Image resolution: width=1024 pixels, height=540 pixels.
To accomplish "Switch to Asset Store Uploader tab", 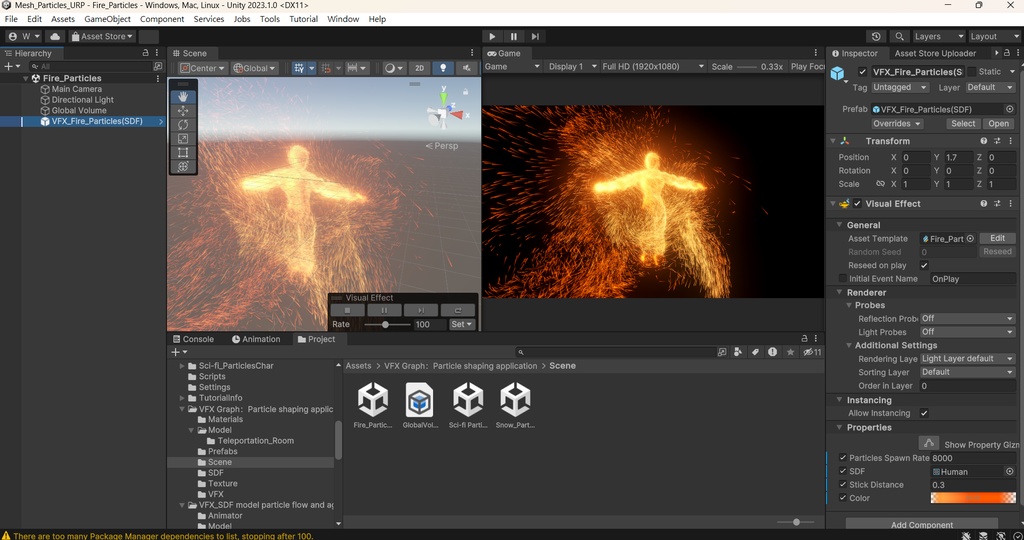I will pos(935,54).
